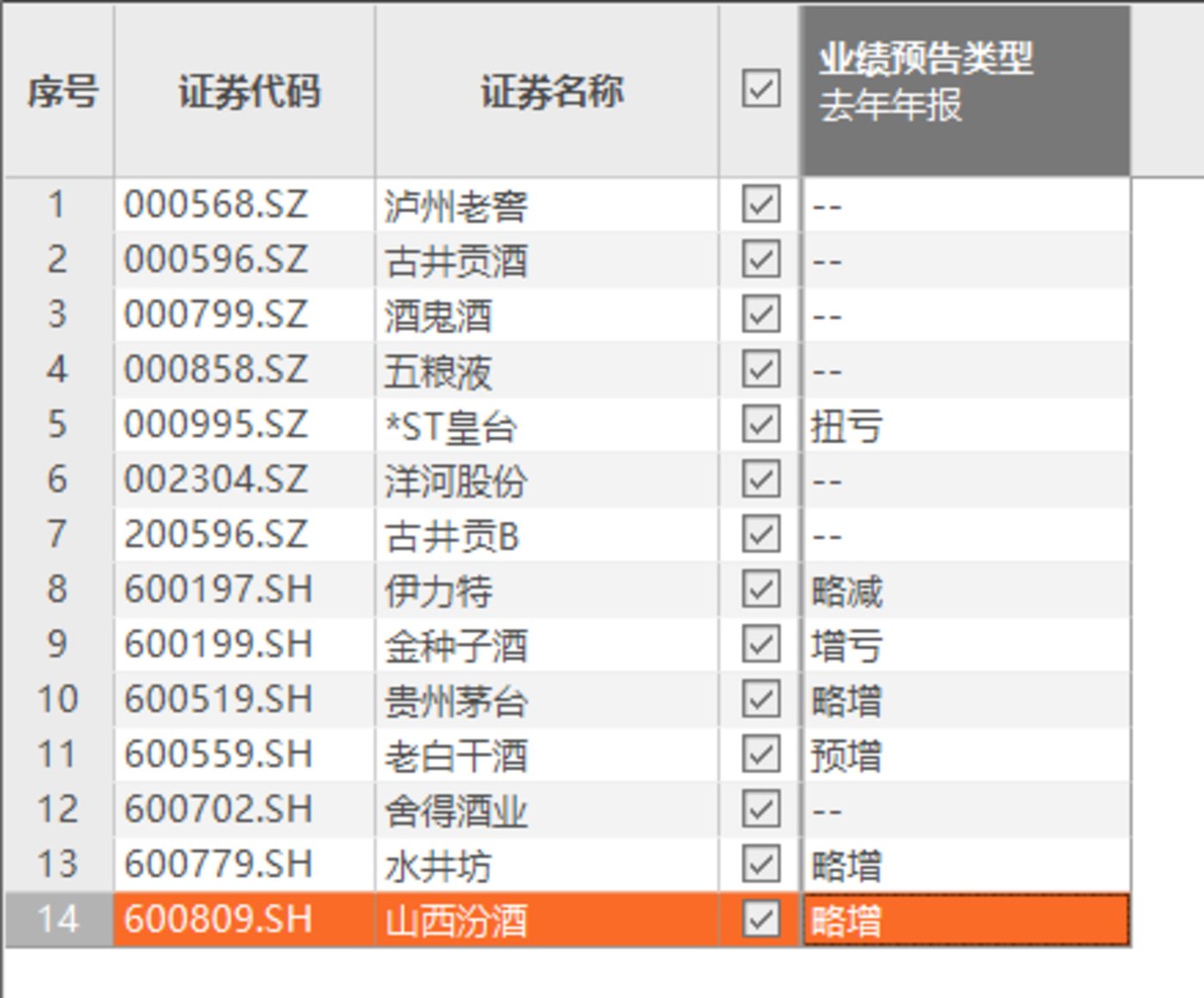Image resolution: width=1204 pixels, height=998 pixels.
Task: Click the forecast type cell for 舍得酒业
Action: click(966, 810)
